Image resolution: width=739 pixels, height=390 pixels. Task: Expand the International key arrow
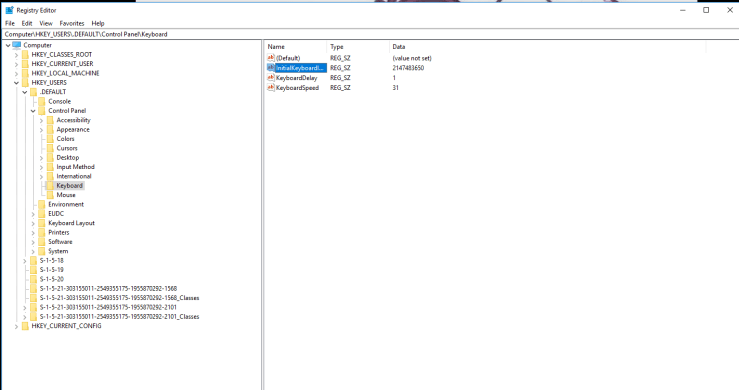point(41,176)
